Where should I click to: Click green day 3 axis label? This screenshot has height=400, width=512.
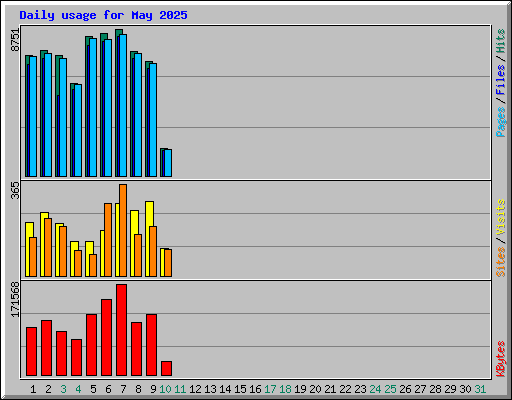[x=63, y=389]
